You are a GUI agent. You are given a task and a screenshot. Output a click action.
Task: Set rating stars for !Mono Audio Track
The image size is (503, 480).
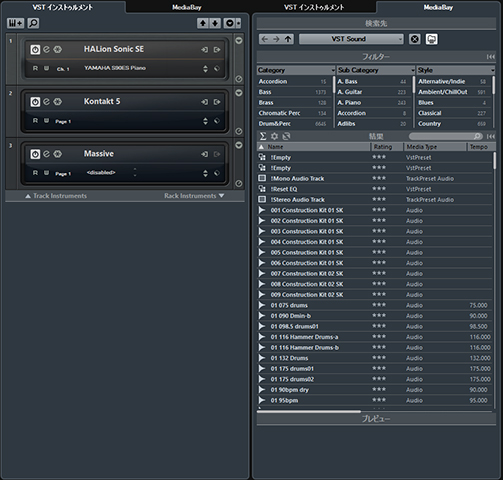pos(379,178)
